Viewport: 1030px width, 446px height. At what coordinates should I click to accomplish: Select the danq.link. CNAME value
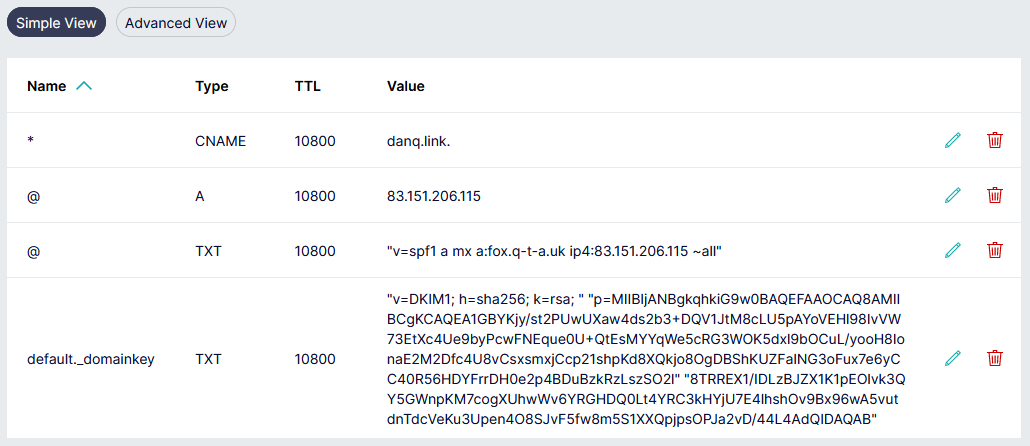tap(418, 141)
